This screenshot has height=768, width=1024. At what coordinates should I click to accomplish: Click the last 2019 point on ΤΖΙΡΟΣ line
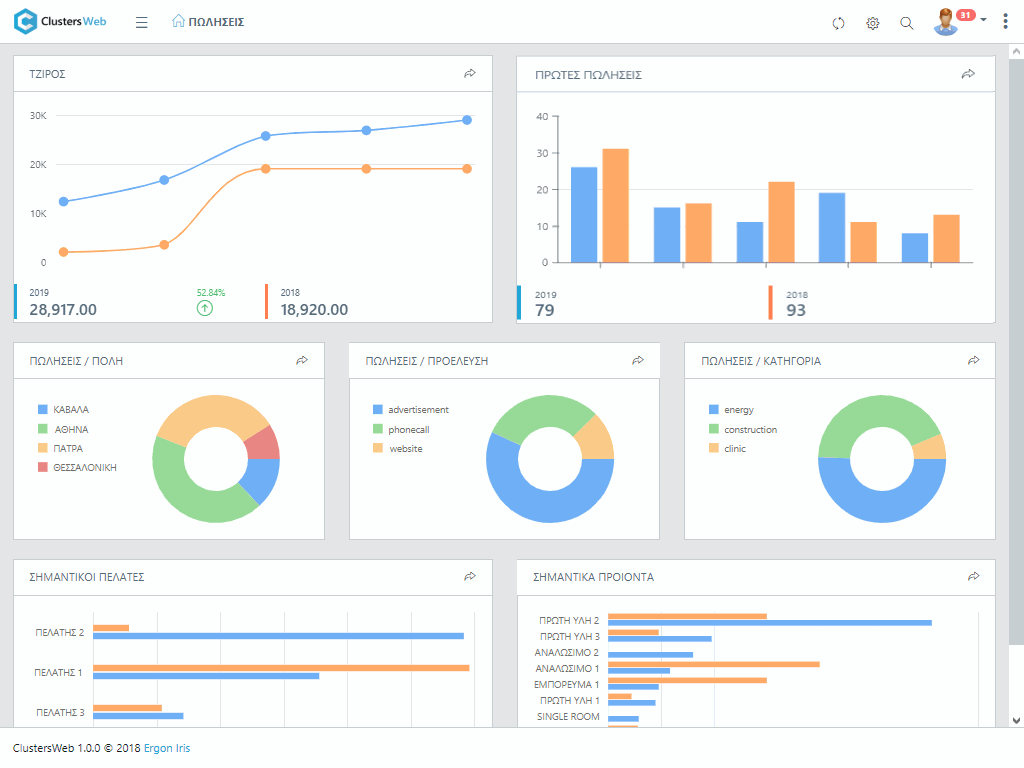pyautogui.click(x=467, y=120)
